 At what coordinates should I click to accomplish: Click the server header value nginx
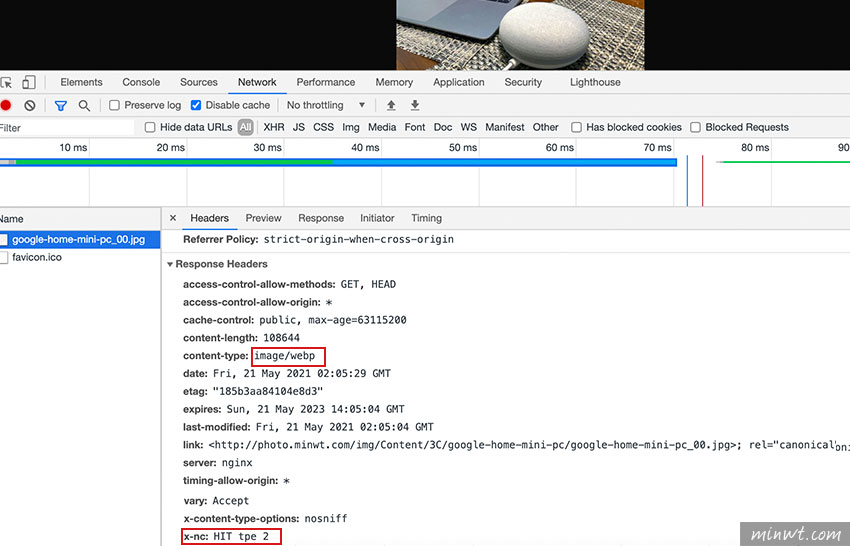237,463
